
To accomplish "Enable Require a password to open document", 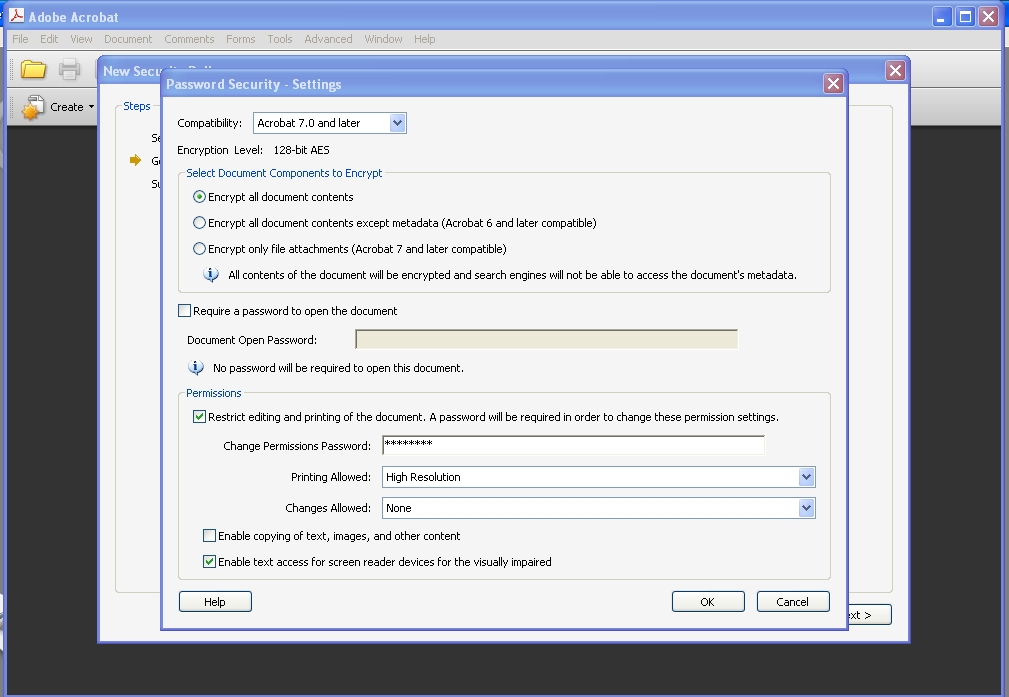I will [x=185, y=311].
